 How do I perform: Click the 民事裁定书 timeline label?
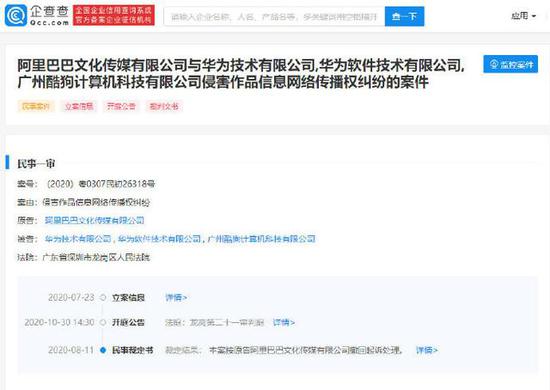tap(132, 350)
